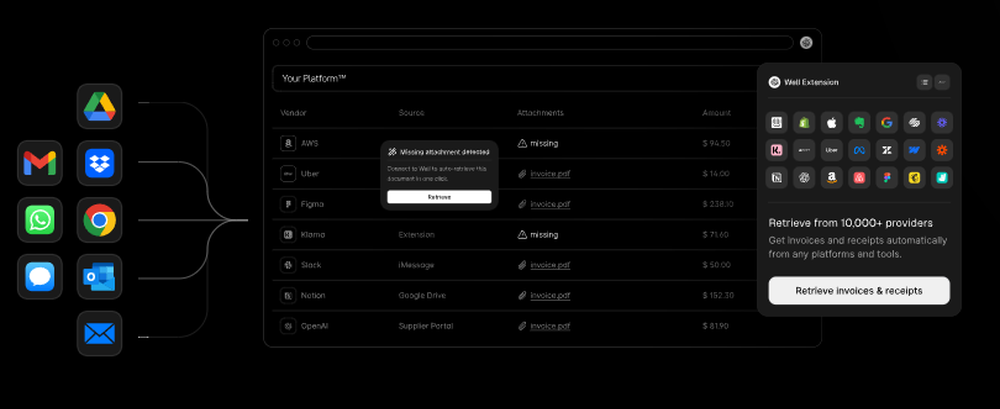Click the Supplier Portal source cell
This screenshot has height=409, width=1000.
click(x=425, y=326)
